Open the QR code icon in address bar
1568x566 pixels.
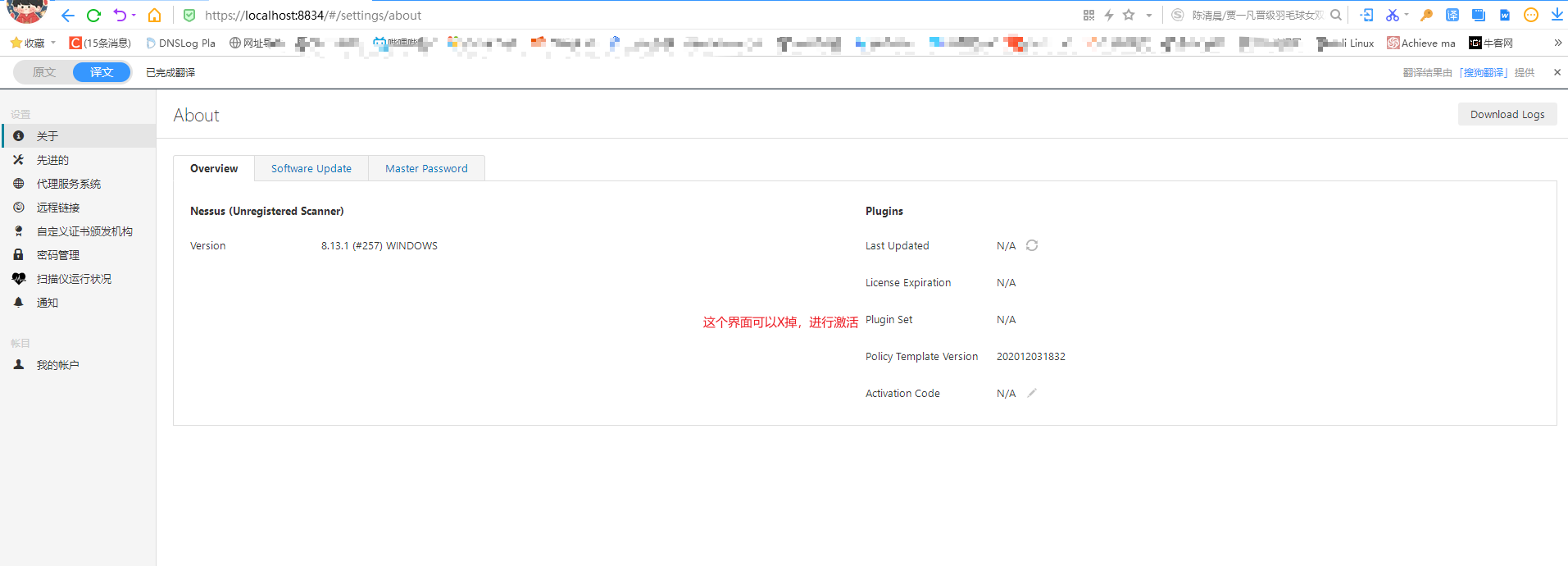tap(1089, 15)
